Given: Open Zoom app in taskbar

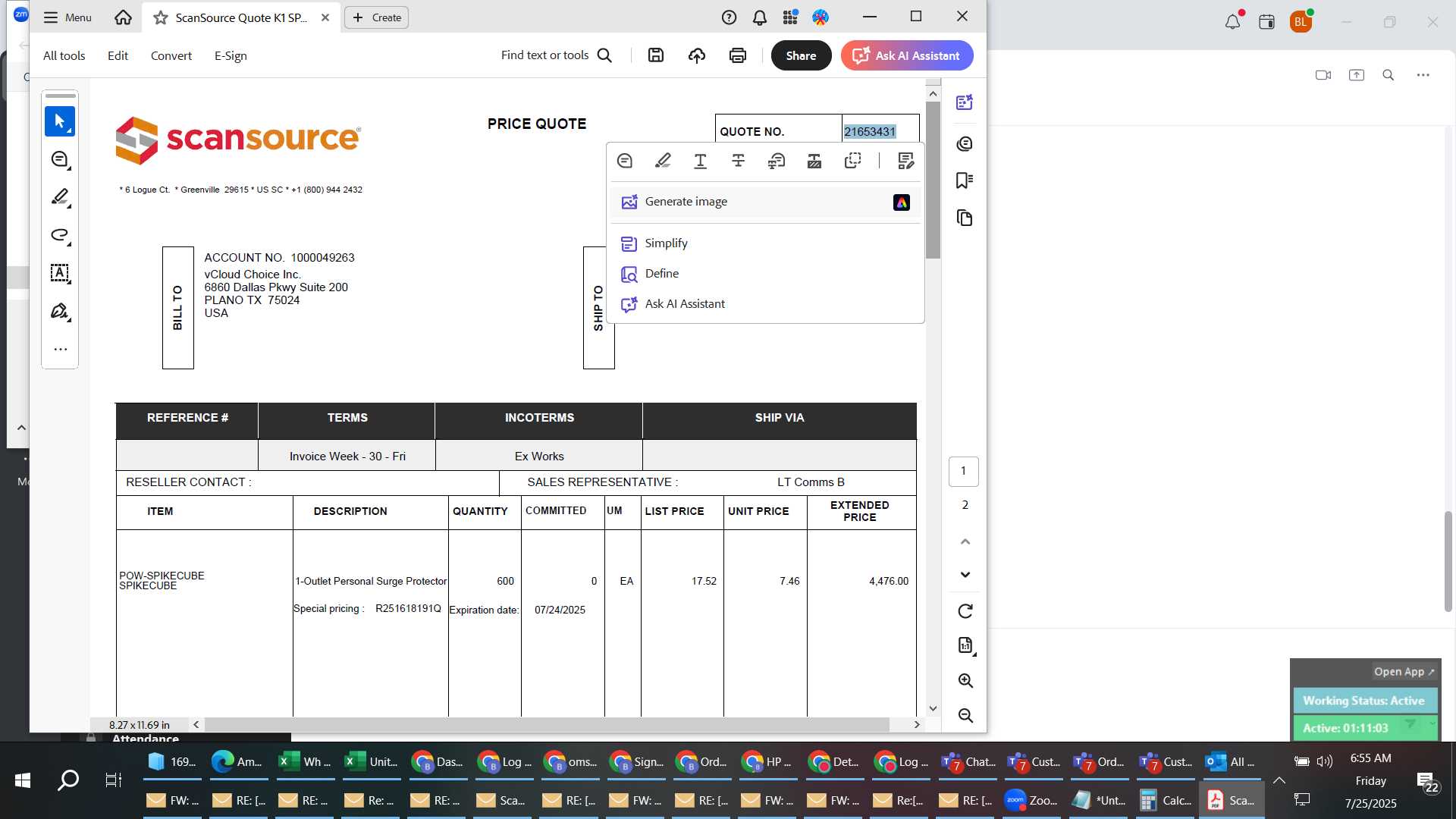Looking at the screenshot, I should [1033, 800].
